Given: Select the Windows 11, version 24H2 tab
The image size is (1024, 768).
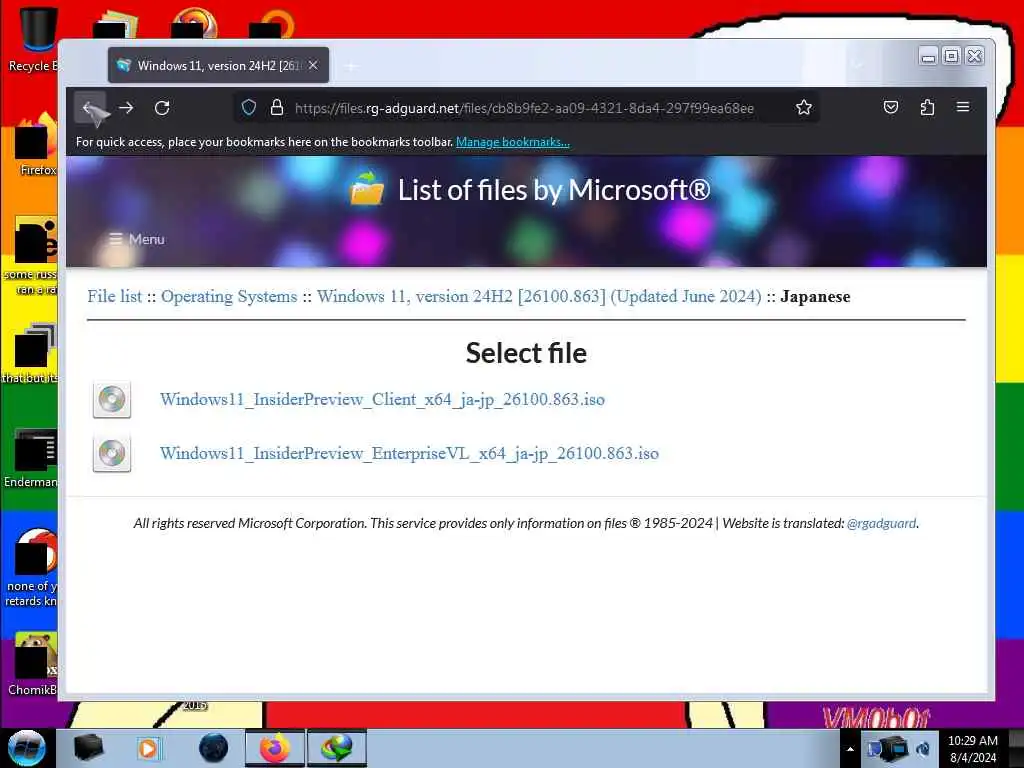Looking at the screenshot, I should click(218, 65).
